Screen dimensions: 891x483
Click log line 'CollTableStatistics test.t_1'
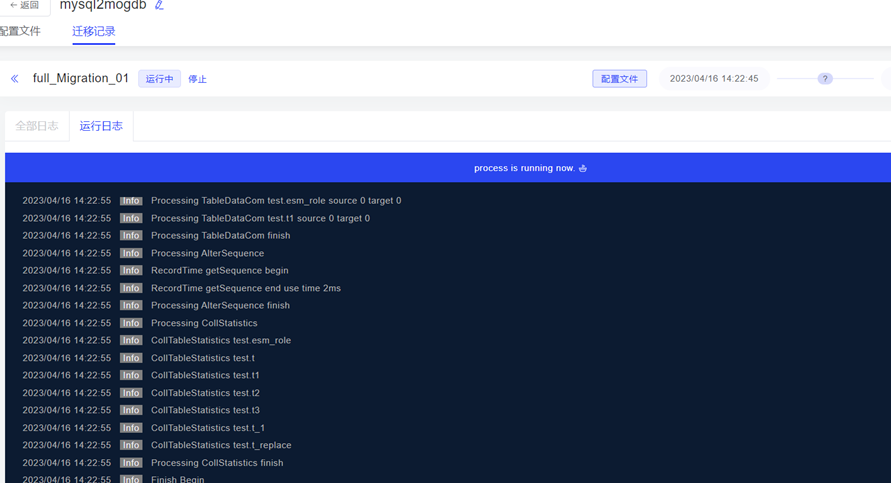pos(208,428)
